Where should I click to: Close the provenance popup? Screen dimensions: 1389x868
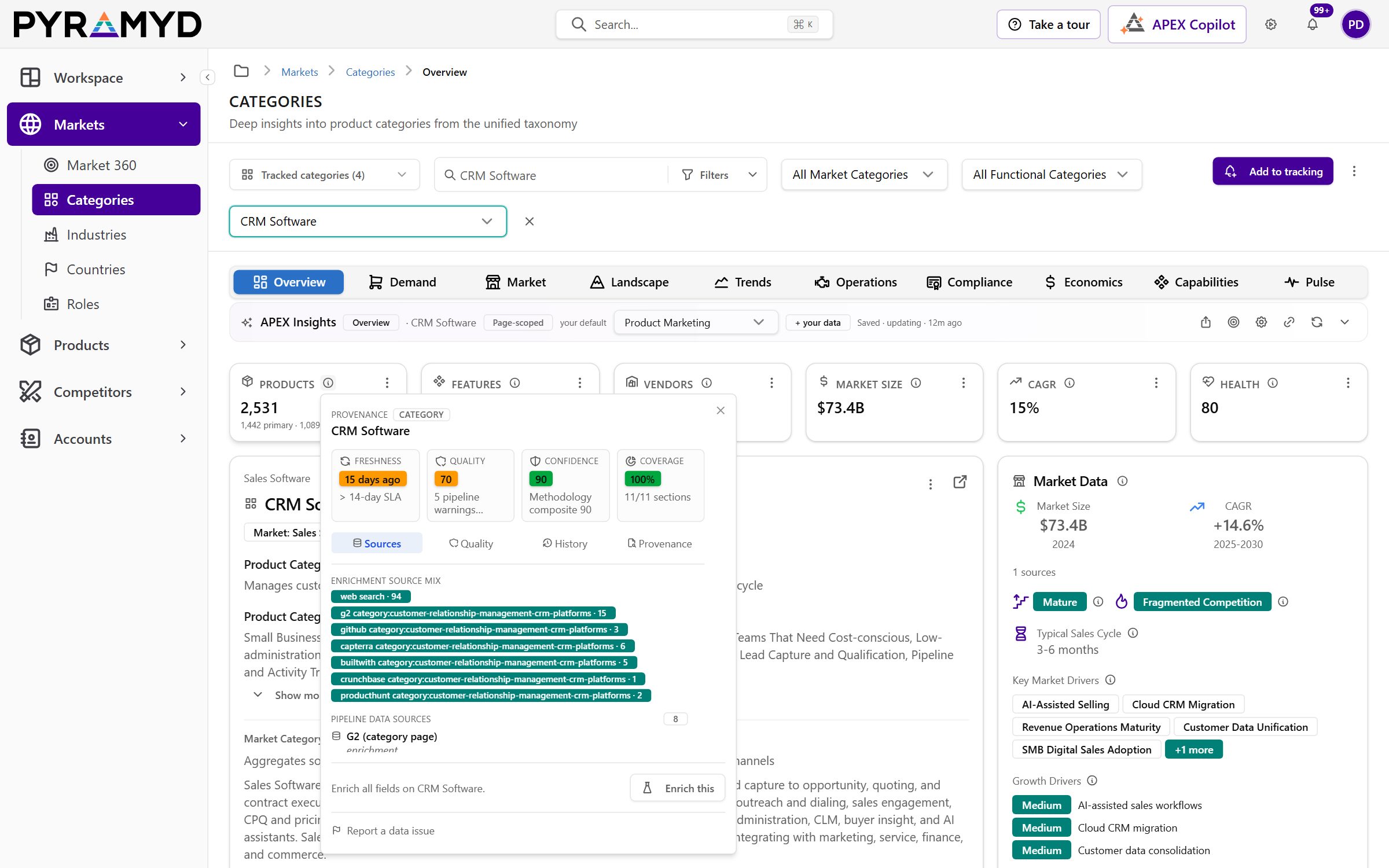point(721,410)
